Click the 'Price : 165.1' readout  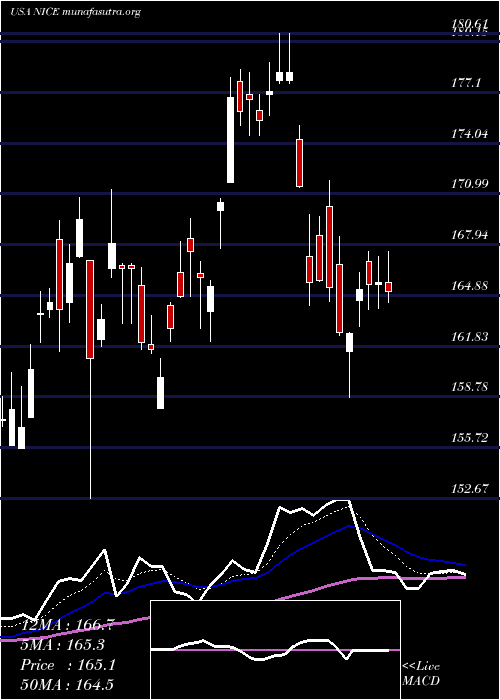pyautogui.click(x=68, y=665)
